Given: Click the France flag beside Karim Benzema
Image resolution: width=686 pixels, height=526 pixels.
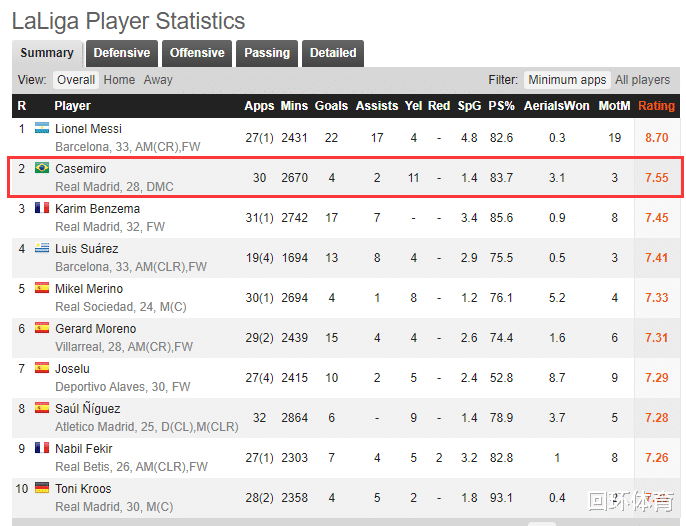Looking at the screenshot, I should coord(42,208).
